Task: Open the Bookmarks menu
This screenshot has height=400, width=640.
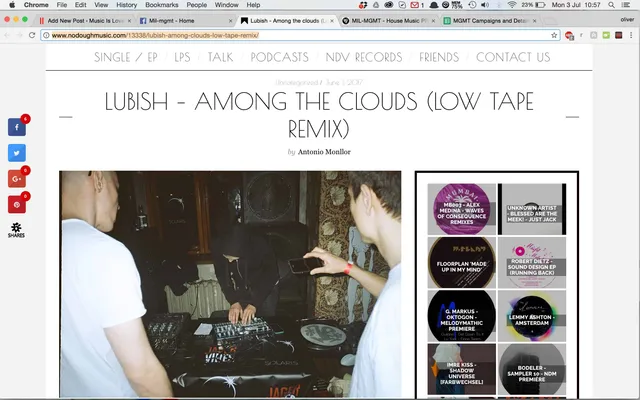Action: click(x=162, y=5)
